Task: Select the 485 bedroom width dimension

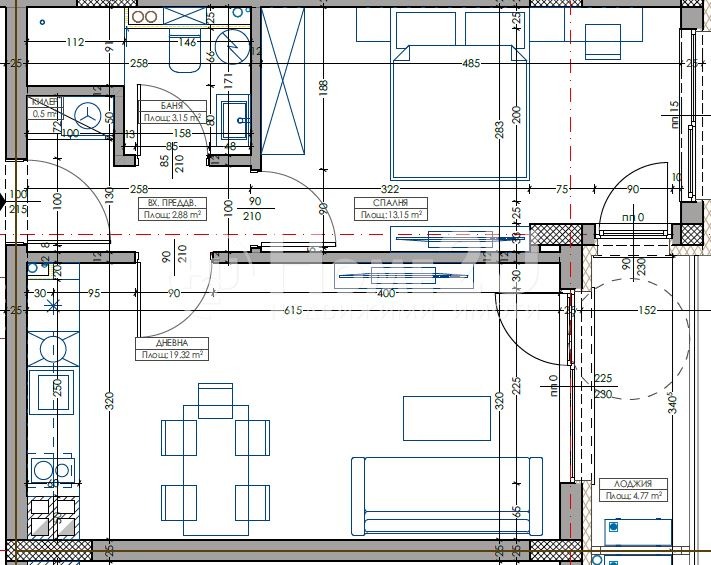Action: (471, 64)
